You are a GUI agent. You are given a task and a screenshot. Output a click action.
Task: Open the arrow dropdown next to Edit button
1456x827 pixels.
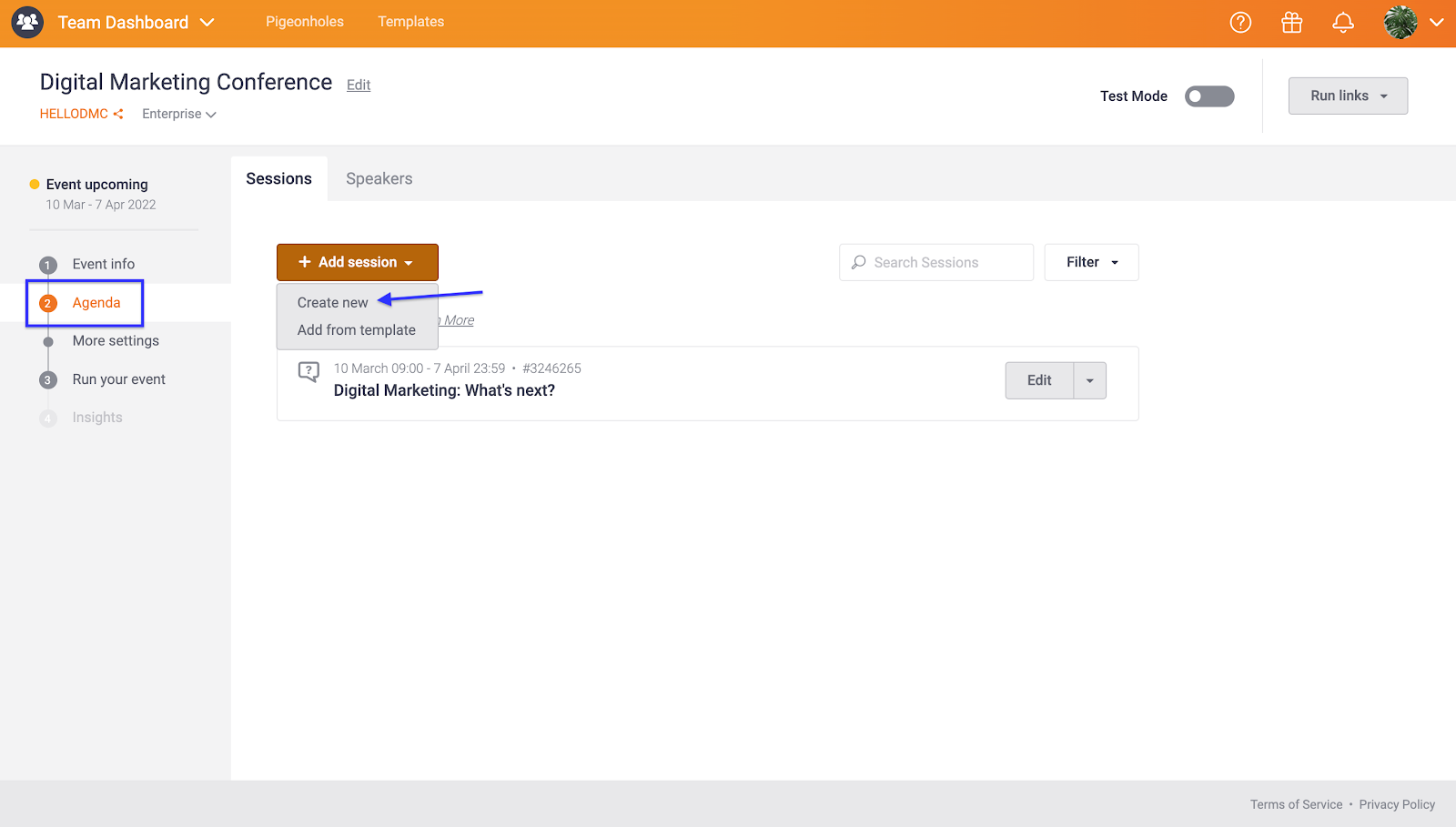(1089, 381)
